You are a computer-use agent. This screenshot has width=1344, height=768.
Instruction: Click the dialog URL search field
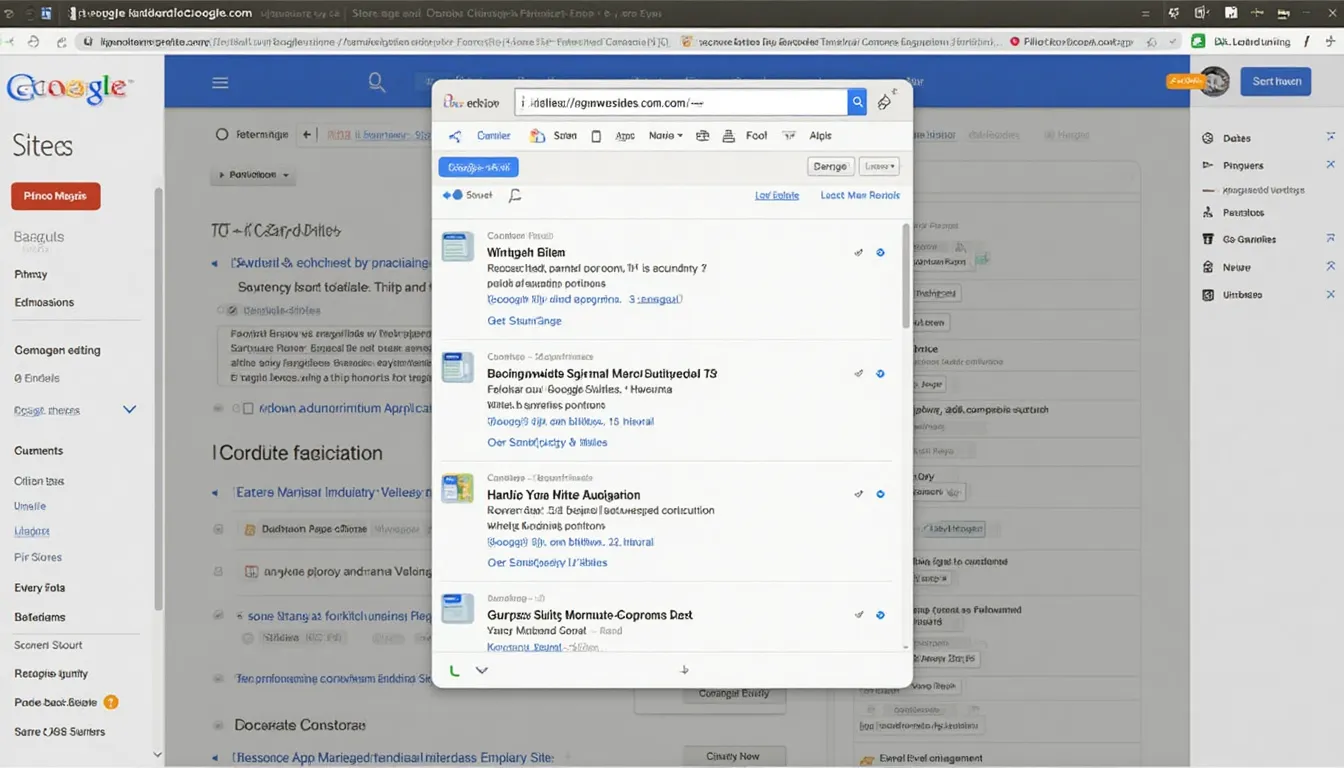pos(682,102)
